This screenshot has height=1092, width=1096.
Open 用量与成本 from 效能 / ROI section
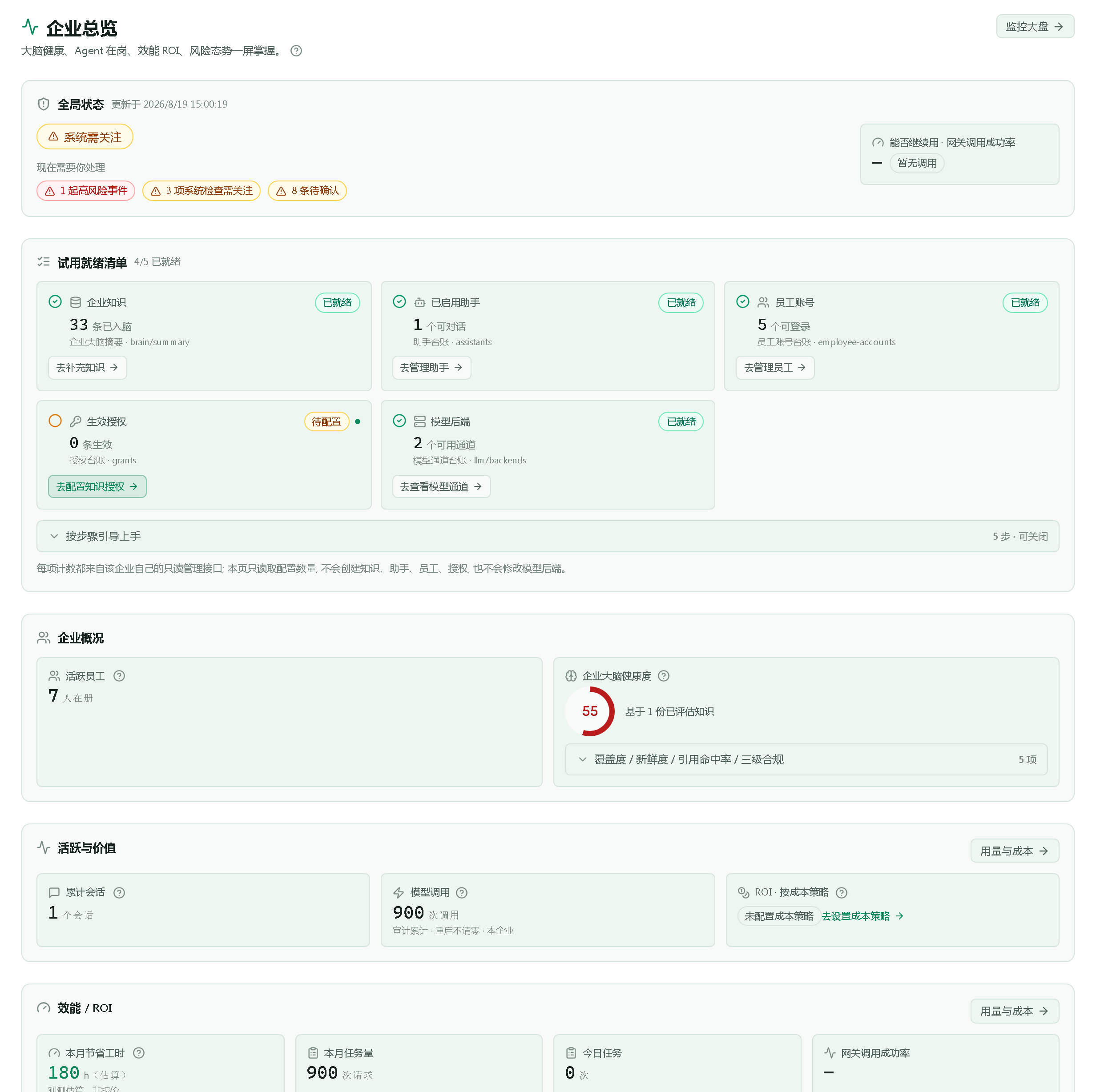1014,1011
